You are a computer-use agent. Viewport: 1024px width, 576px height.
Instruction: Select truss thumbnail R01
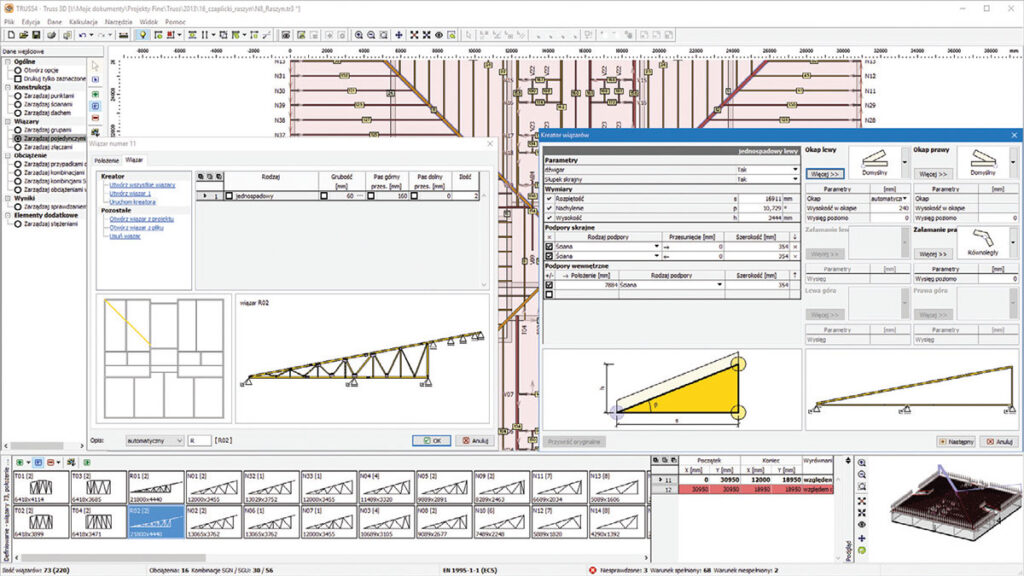155,487
